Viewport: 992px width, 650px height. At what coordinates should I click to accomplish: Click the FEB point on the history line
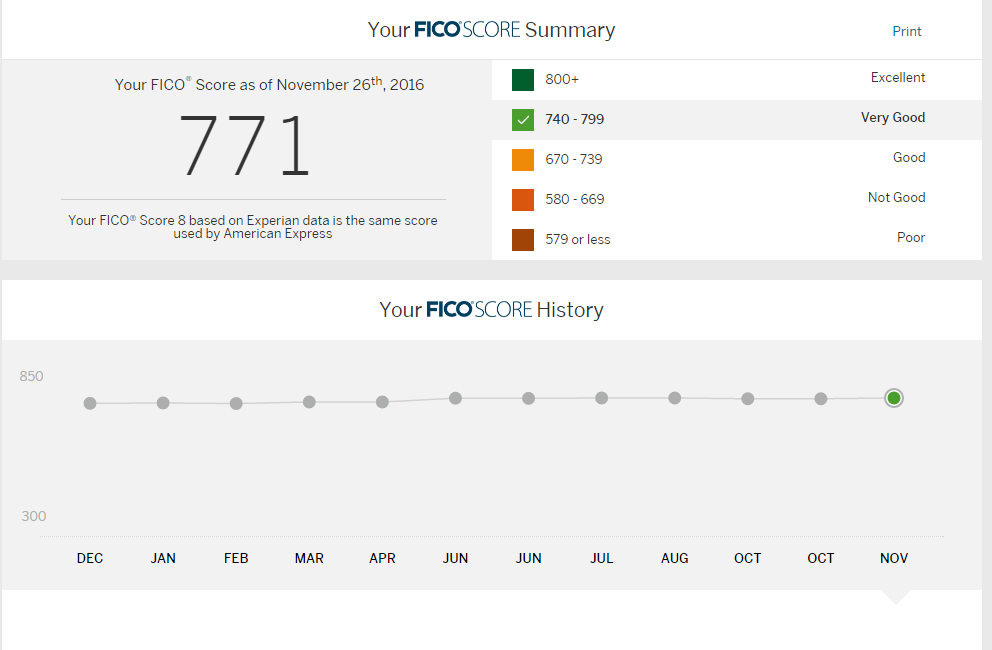tap(236, 403)
